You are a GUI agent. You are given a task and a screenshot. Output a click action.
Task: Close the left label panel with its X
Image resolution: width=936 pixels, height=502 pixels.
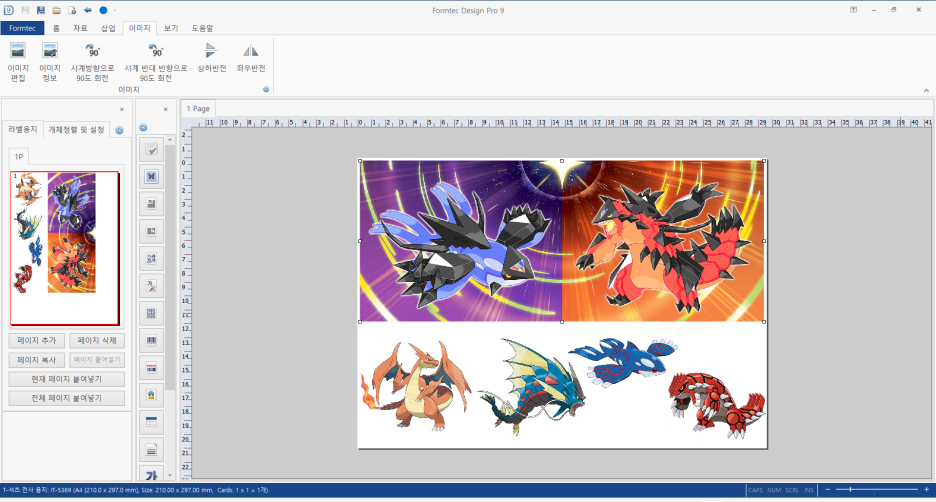122,109
